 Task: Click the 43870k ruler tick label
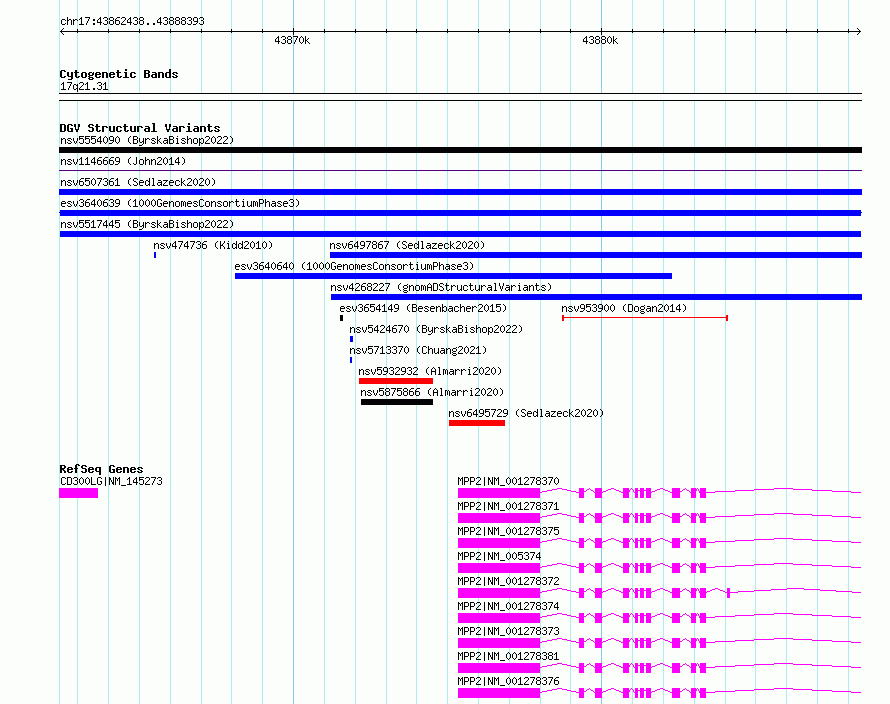292,41
